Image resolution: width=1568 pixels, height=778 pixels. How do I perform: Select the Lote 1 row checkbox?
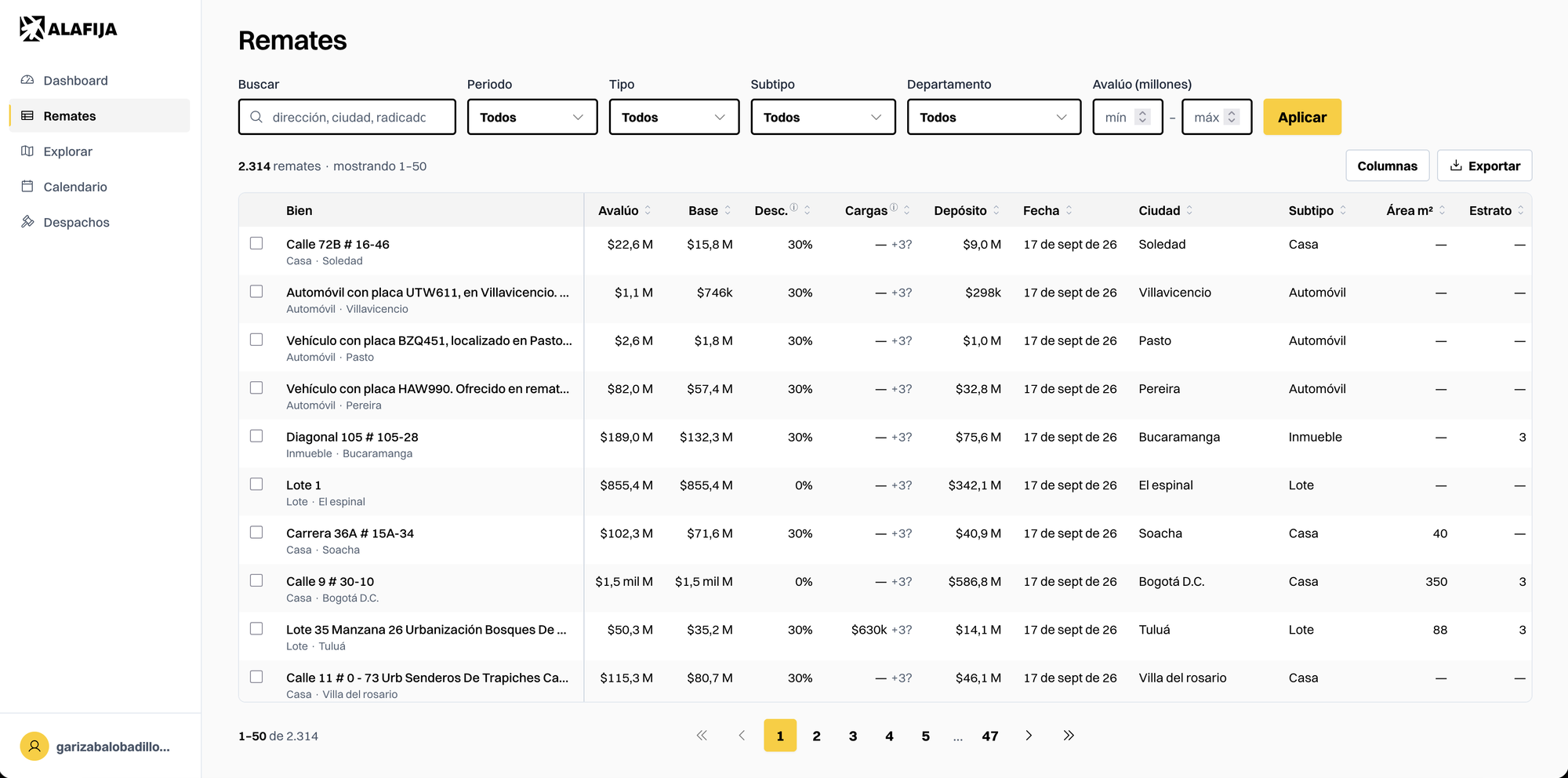[x=256, y=484]
